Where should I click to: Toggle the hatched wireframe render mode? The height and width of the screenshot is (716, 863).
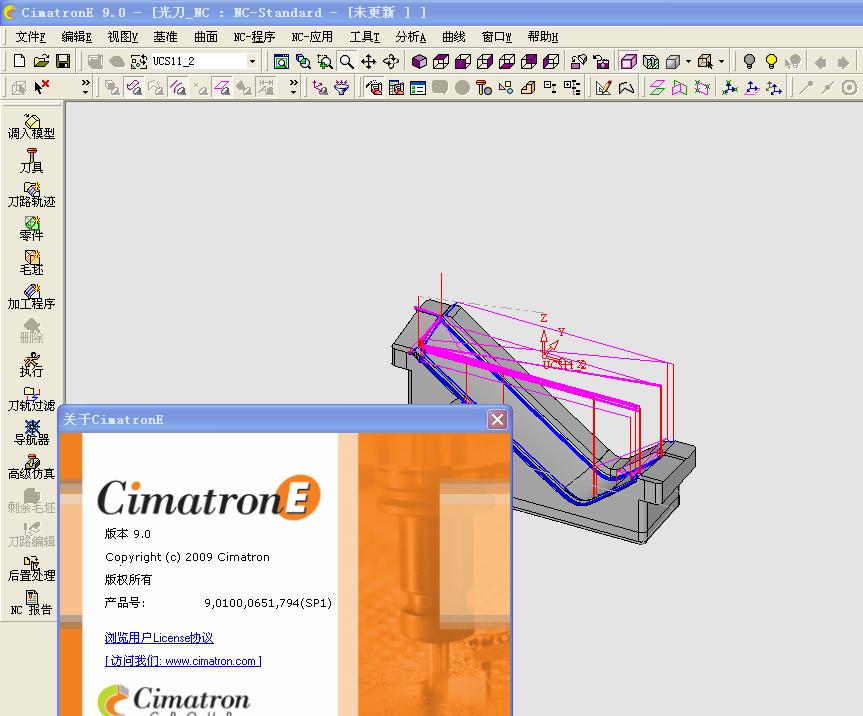651,61
